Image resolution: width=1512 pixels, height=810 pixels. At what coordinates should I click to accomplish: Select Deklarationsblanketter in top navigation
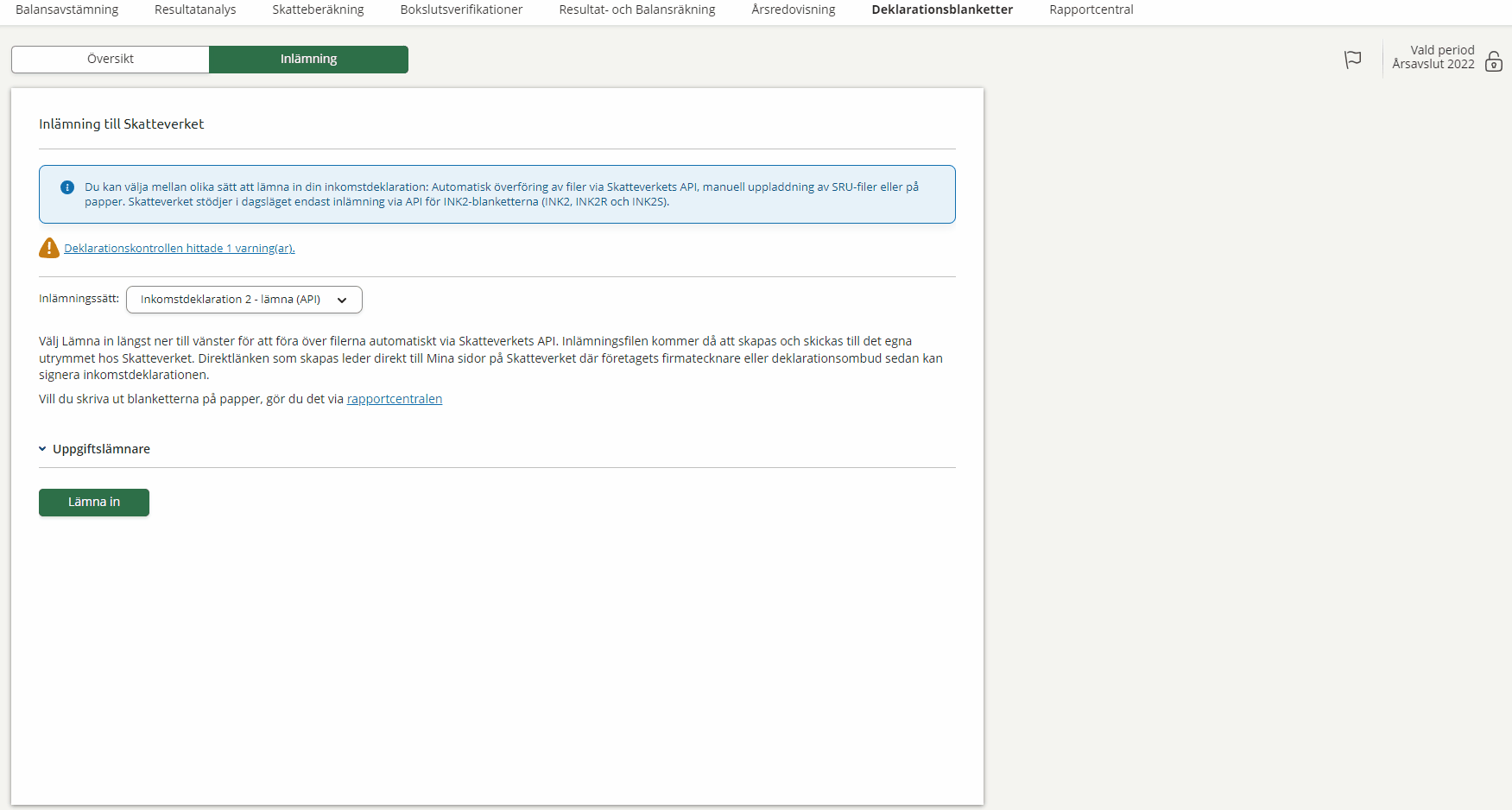[942, 9]
